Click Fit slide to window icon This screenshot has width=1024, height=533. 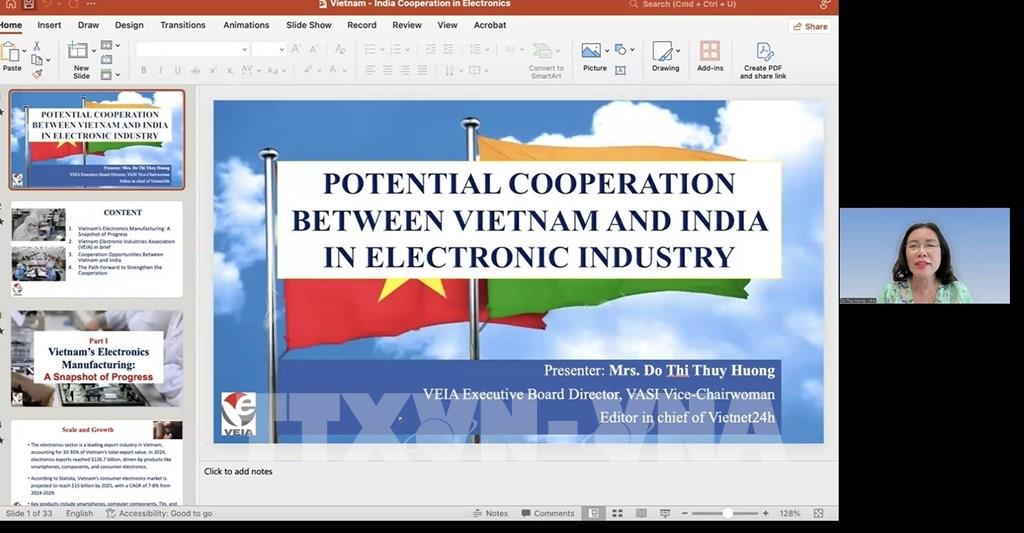(x=818, y=513)
